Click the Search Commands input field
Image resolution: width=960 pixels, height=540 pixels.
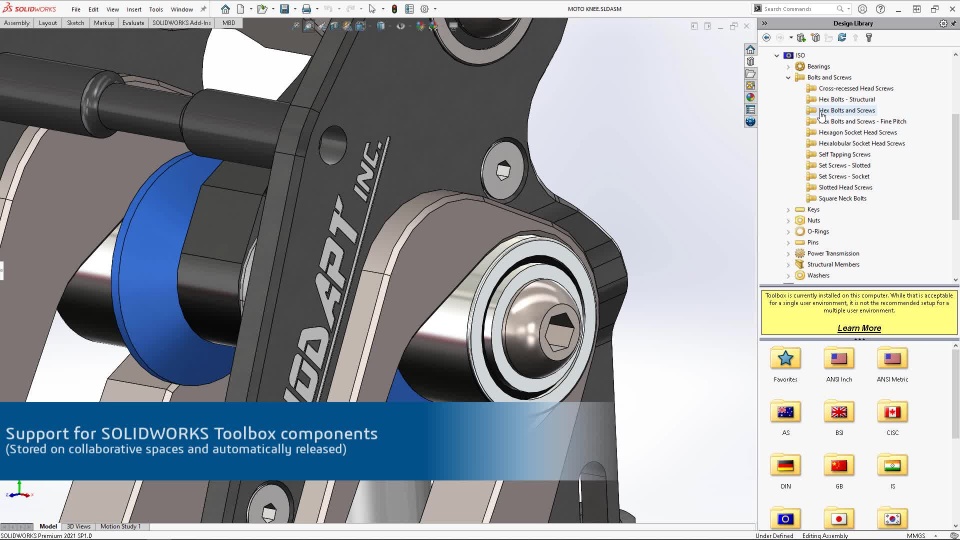pyautogui.click(x=799, y=9)
